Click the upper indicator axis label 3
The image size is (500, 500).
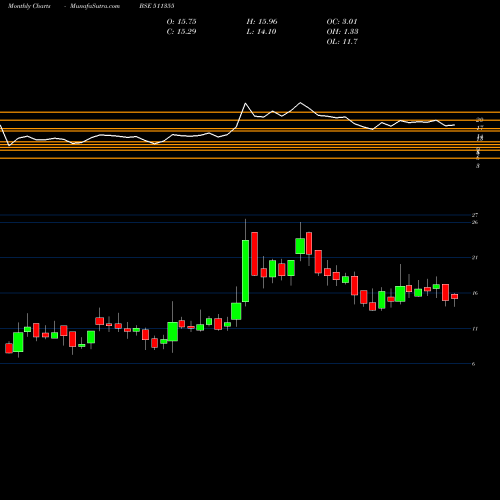(x=478, y=166)
